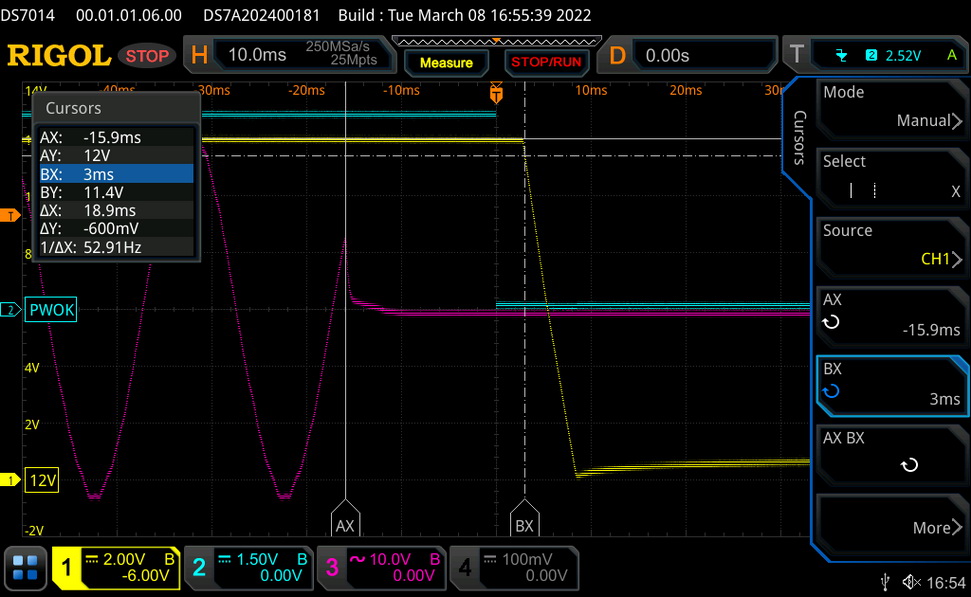Click the AY: 12V readout row
This screenshot has width=971, height=597.
point(116,155)
